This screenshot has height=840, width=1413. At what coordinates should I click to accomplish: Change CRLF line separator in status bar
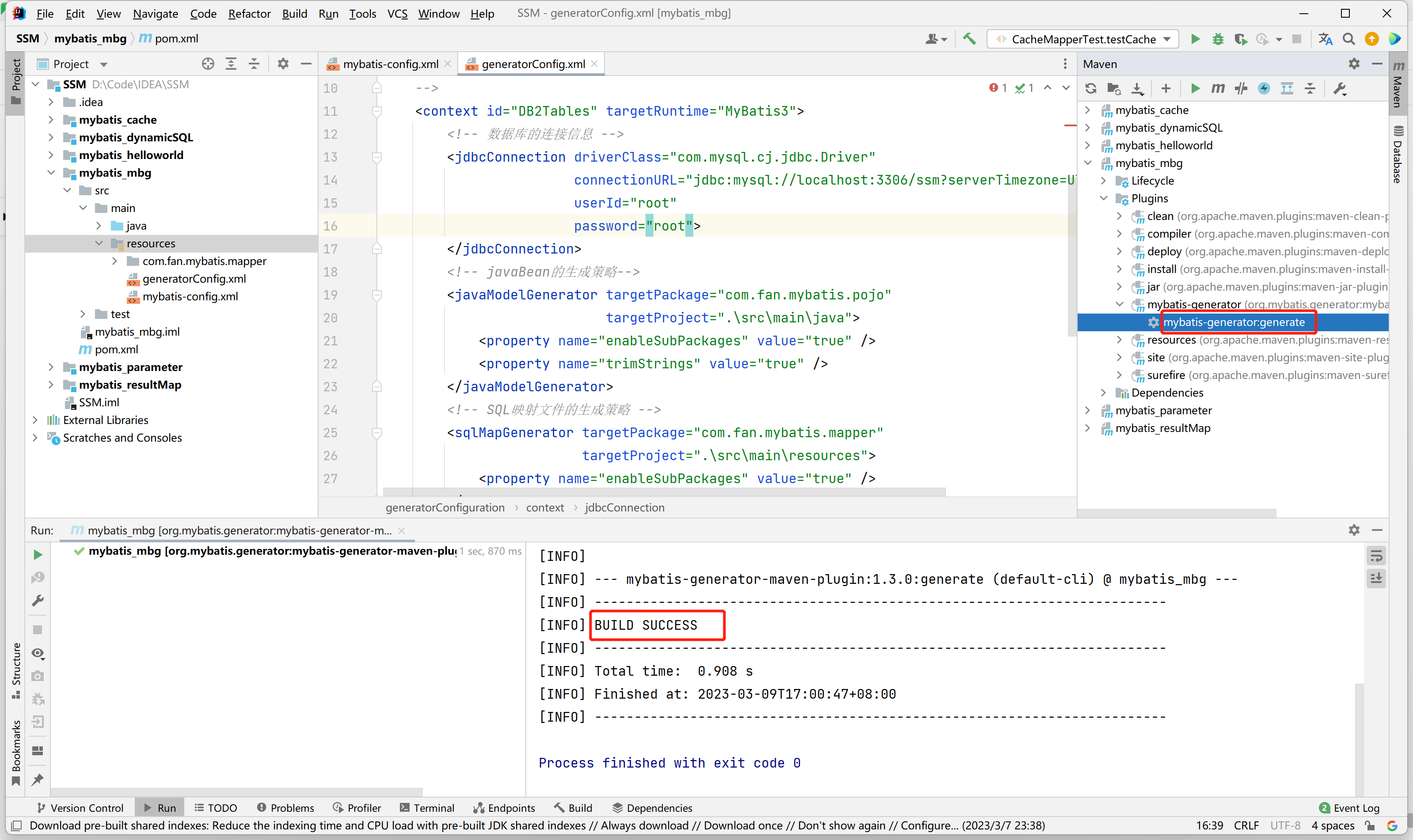coord(1246,825)
